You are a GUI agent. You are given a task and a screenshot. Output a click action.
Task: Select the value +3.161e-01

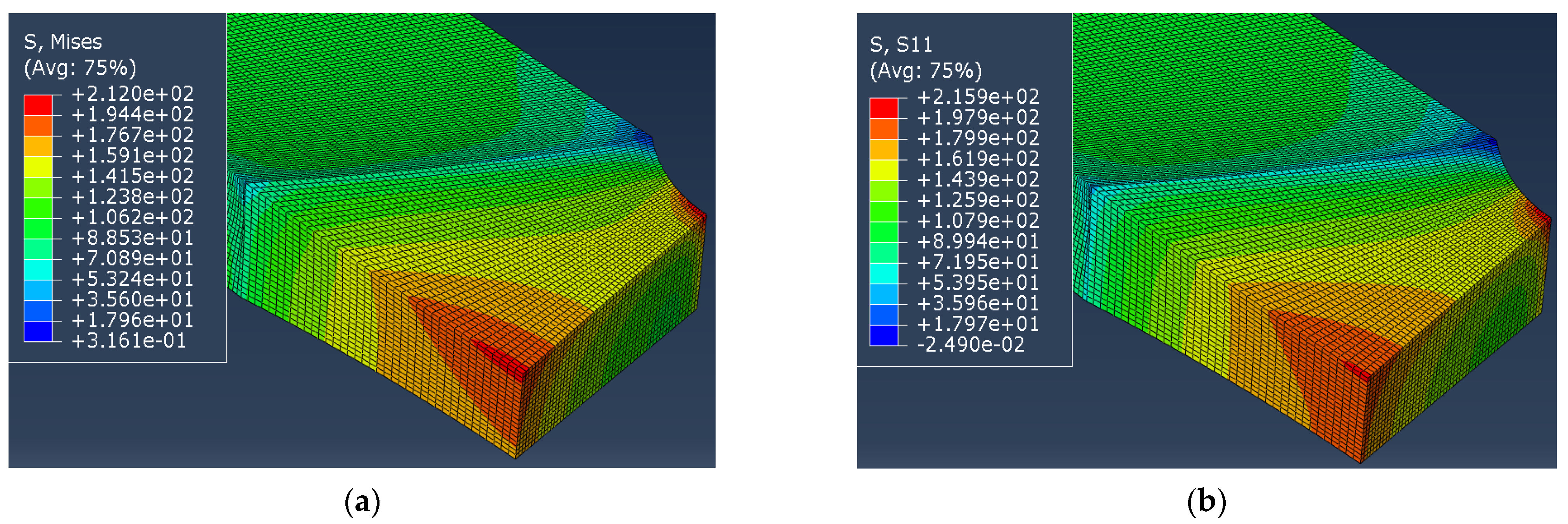(129, 341)
